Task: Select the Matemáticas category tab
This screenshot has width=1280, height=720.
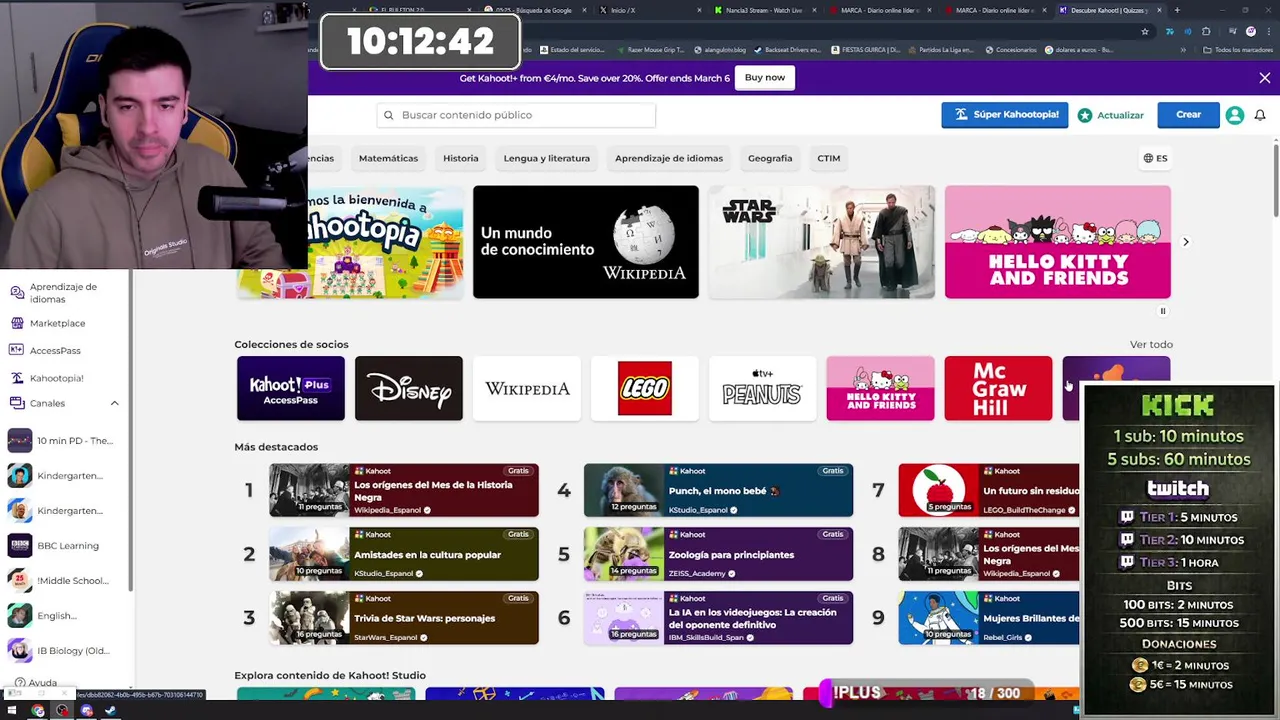Action: click(388, 158)
